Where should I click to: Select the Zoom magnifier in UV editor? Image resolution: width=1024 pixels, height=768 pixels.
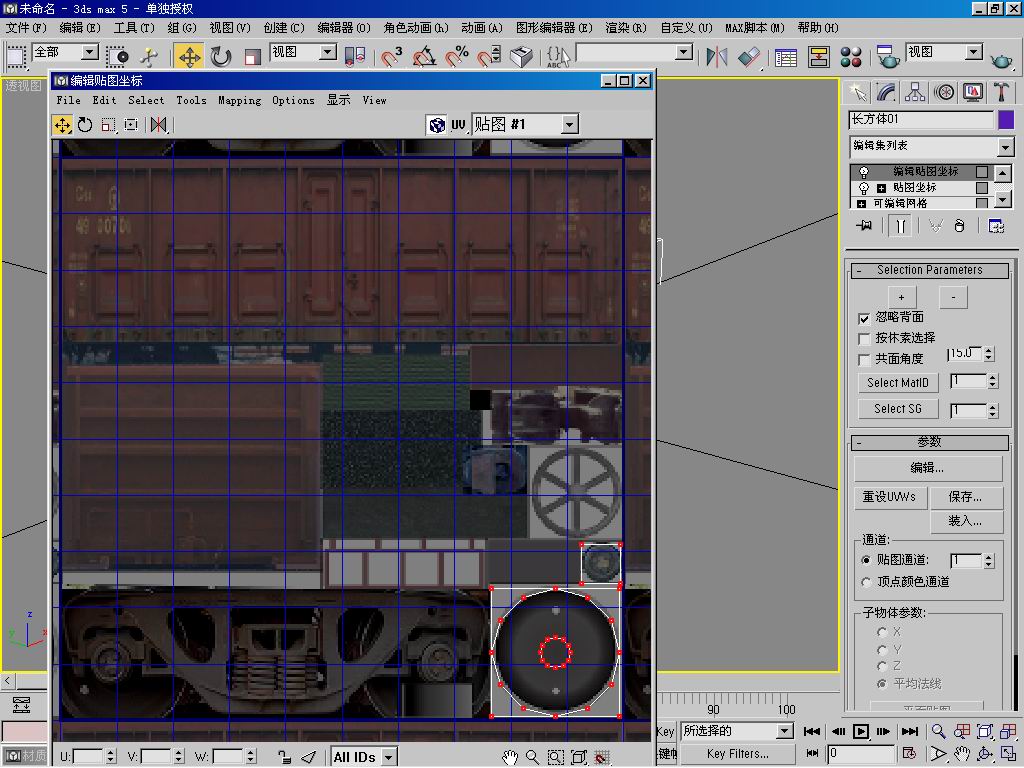[x=532, y=757]
